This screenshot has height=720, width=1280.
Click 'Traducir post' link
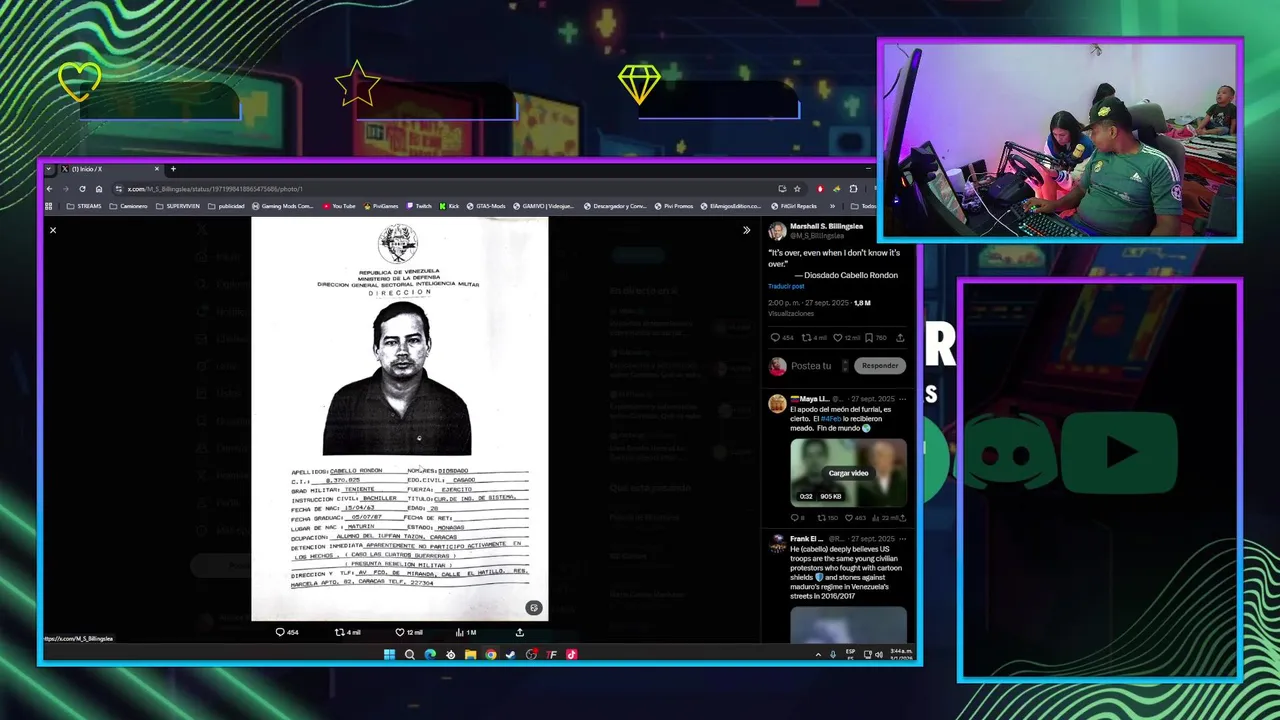click(x=786, y=286)
